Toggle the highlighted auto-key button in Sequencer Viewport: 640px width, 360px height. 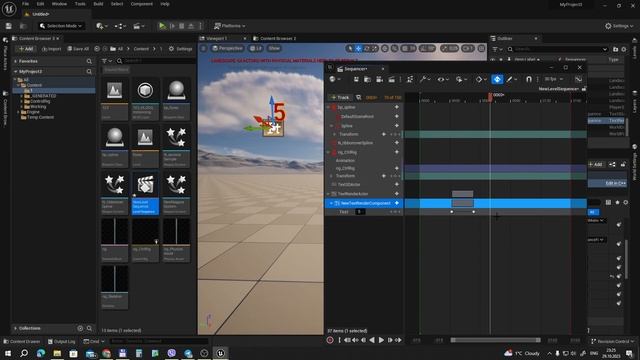tap(497, 80)
